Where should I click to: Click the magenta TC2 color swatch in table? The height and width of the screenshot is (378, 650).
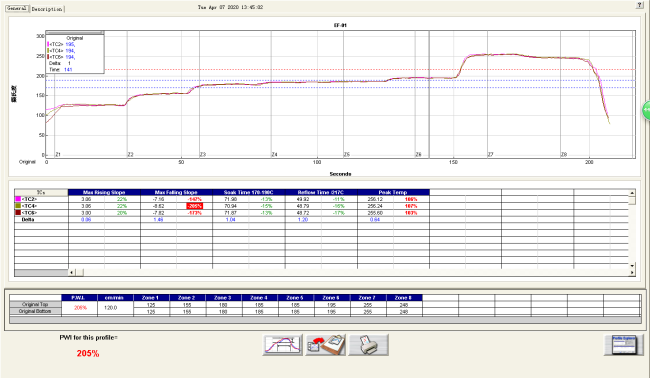point(18,199)
